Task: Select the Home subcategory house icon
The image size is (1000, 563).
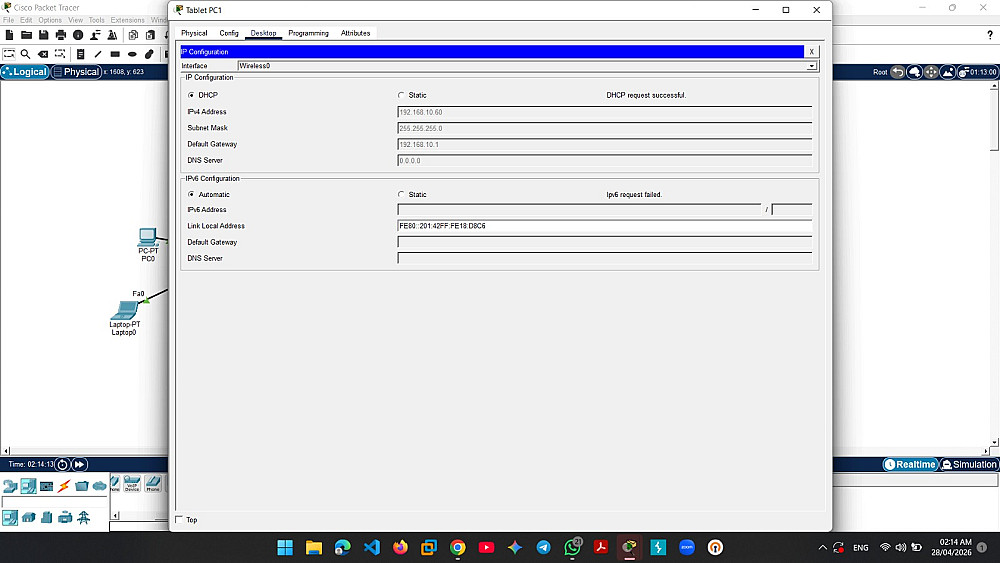Action: point(29,517)
